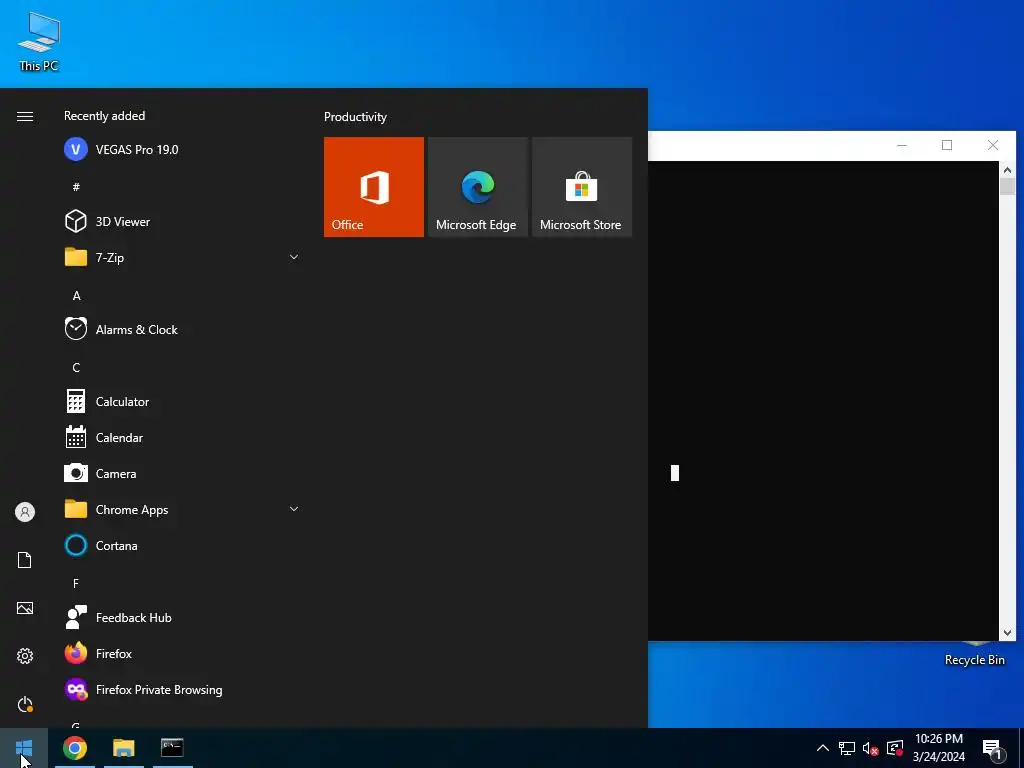Screen dimensions: 1024x768
Task: Open the Power options icon
Action: coord(25,704)
